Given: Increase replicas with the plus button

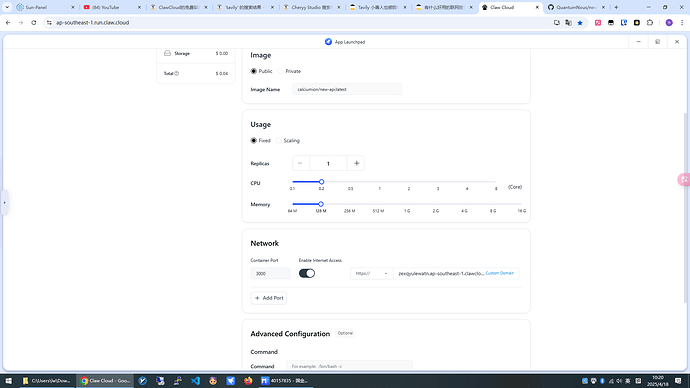Looking at the screenshot, I should tap(356, 163).
